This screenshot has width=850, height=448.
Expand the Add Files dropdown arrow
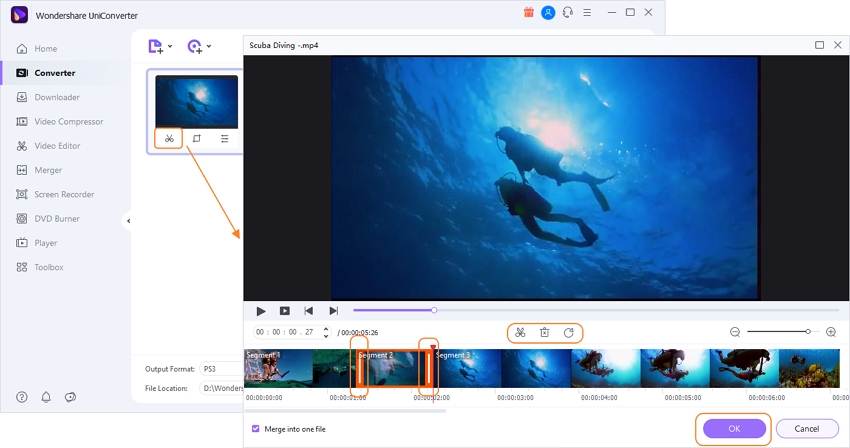[170, 47]
